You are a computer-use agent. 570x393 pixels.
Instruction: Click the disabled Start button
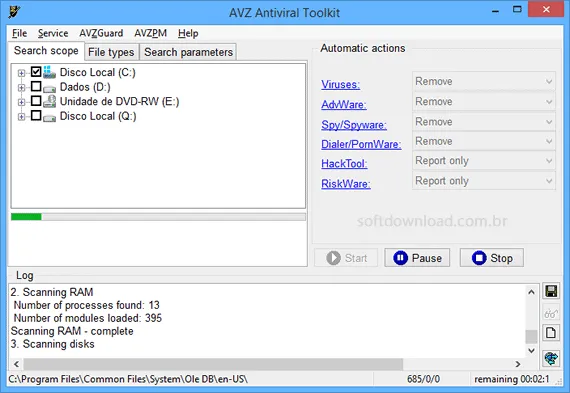click(x=346, y=258)
